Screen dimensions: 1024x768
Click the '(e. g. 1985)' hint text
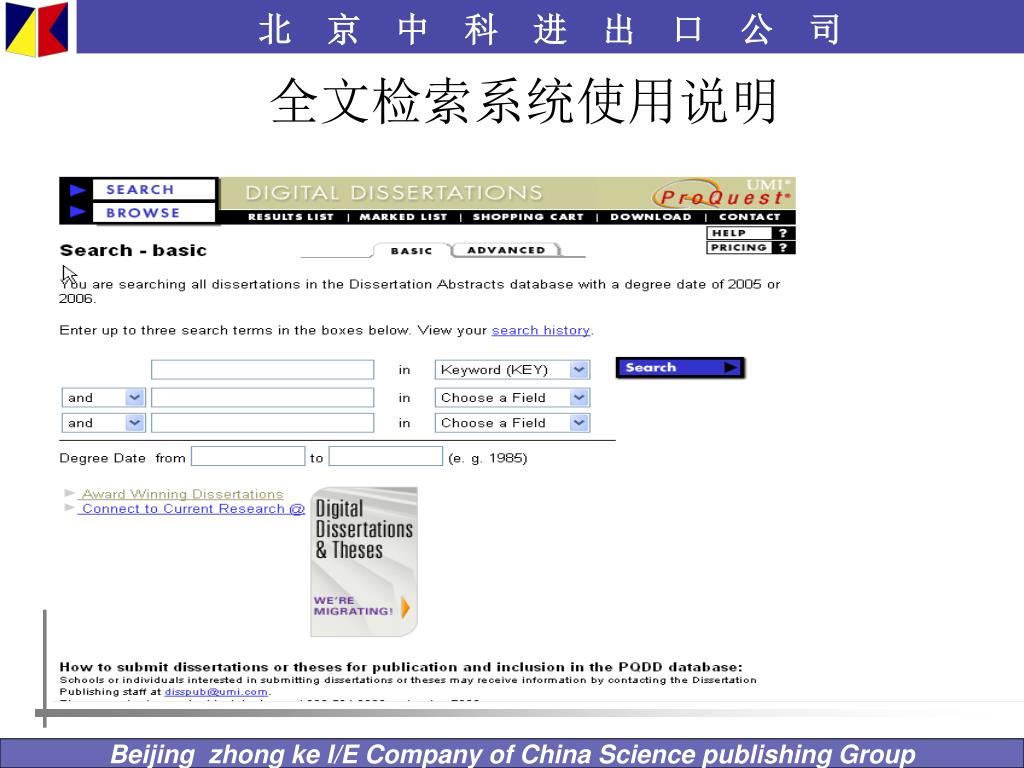[488, 458]
